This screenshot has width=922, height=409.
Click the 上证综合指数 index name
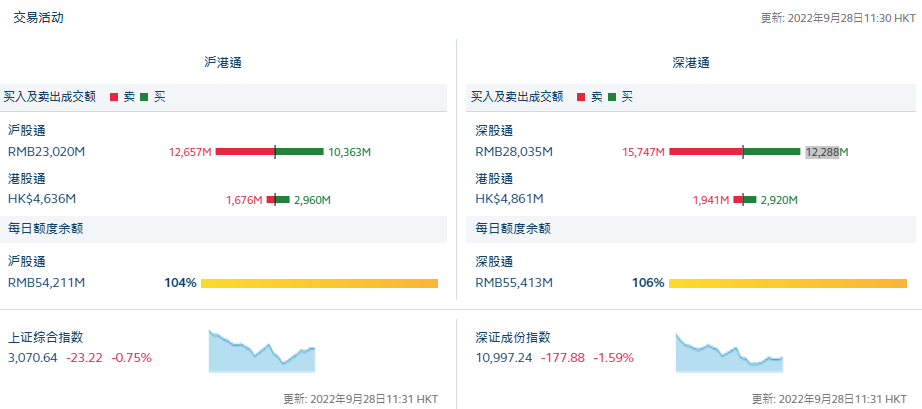(45, 338)
